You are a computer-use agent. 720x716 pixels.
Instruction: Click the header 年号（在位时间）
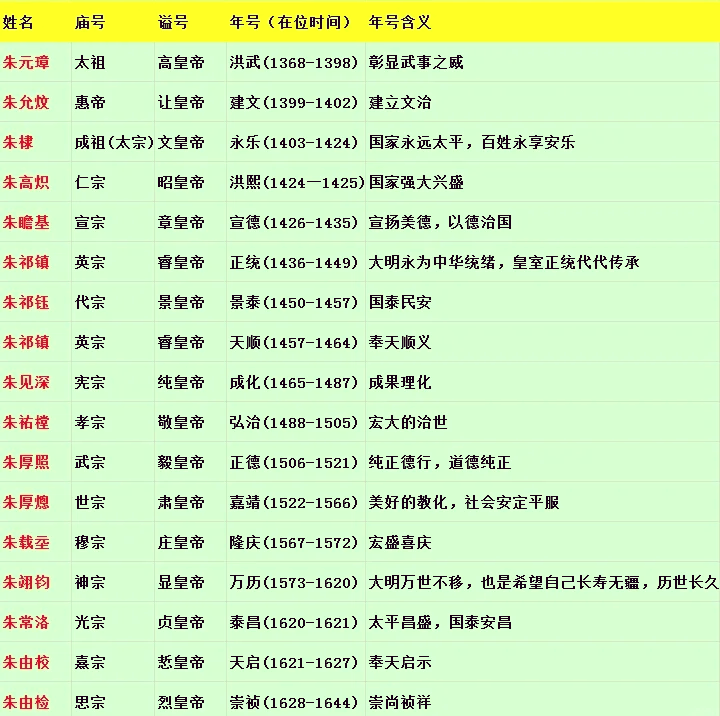[290, 22]
